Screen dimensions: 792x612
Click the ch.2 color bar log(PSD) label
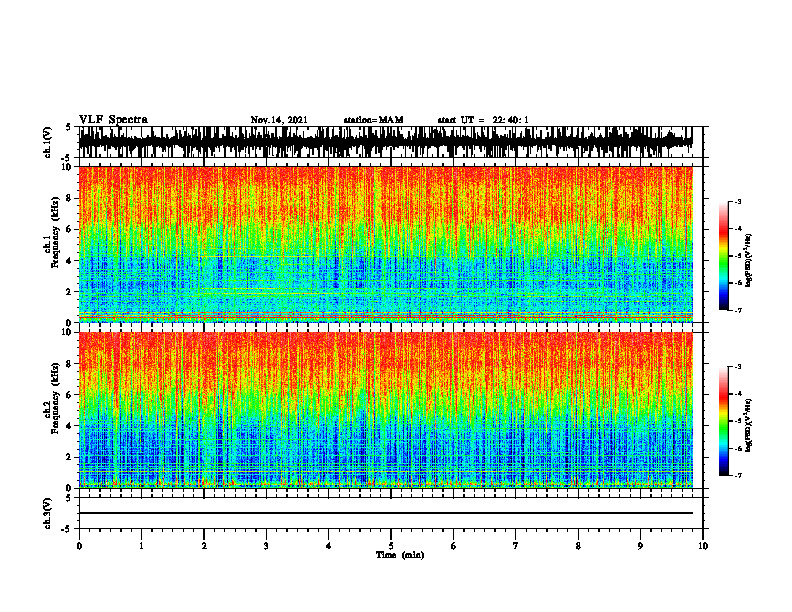pos(749,425)
